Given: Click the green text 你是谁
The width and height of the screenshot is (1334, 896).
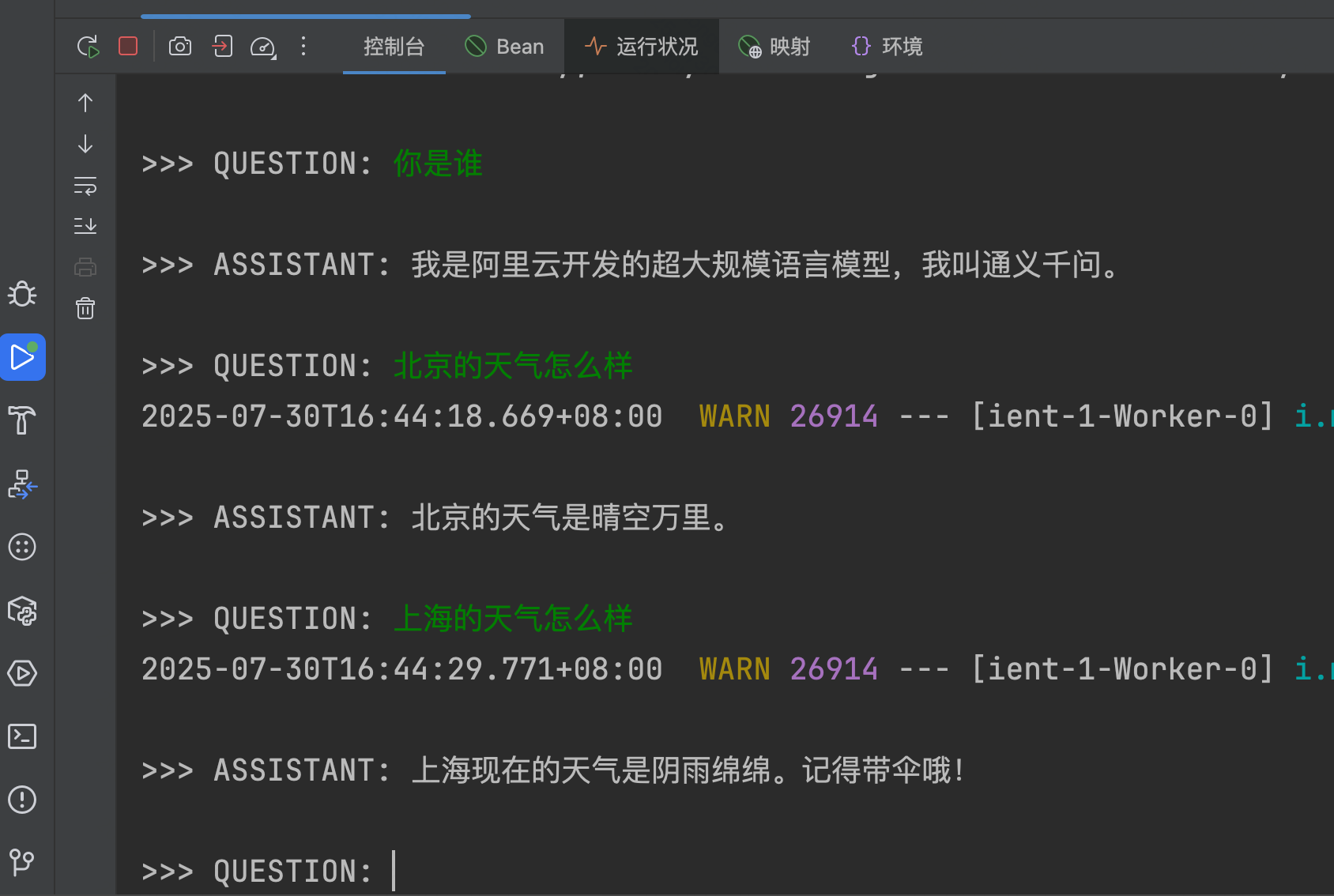Looking at the screenshot, I should point(438,164).
